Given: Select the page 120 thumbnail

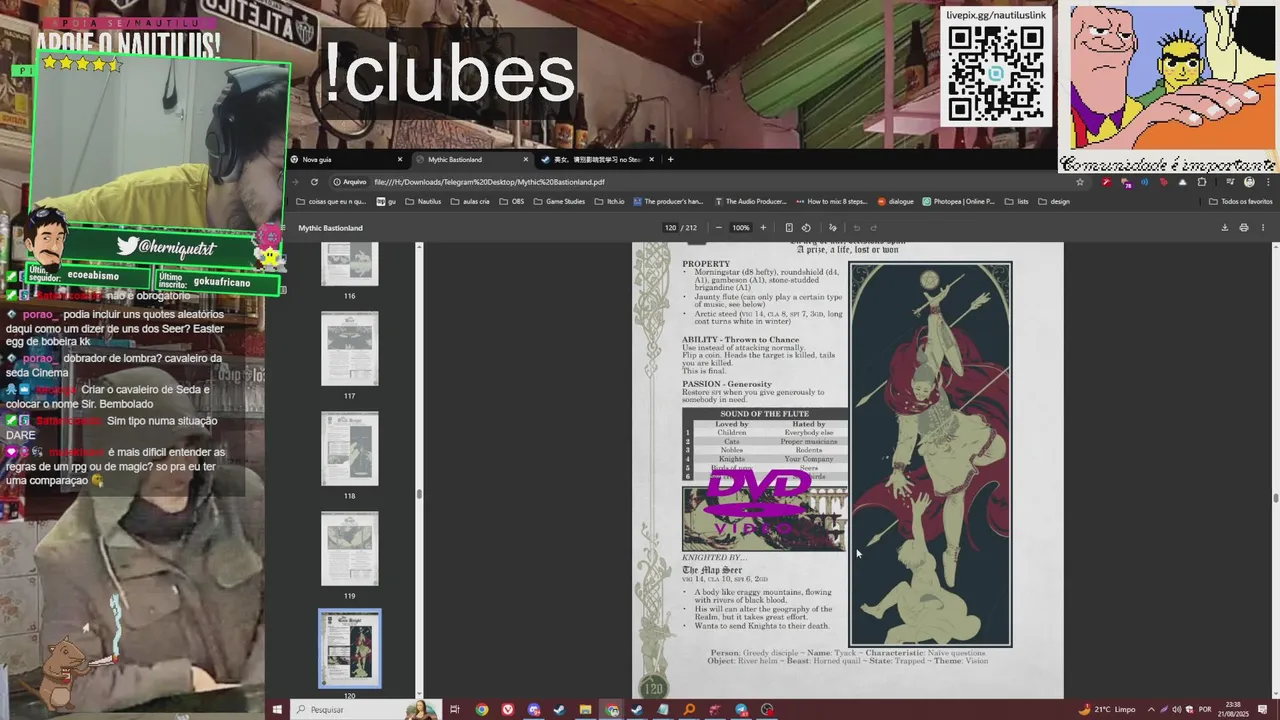Looking at the screenshot, I should (349, 648).
